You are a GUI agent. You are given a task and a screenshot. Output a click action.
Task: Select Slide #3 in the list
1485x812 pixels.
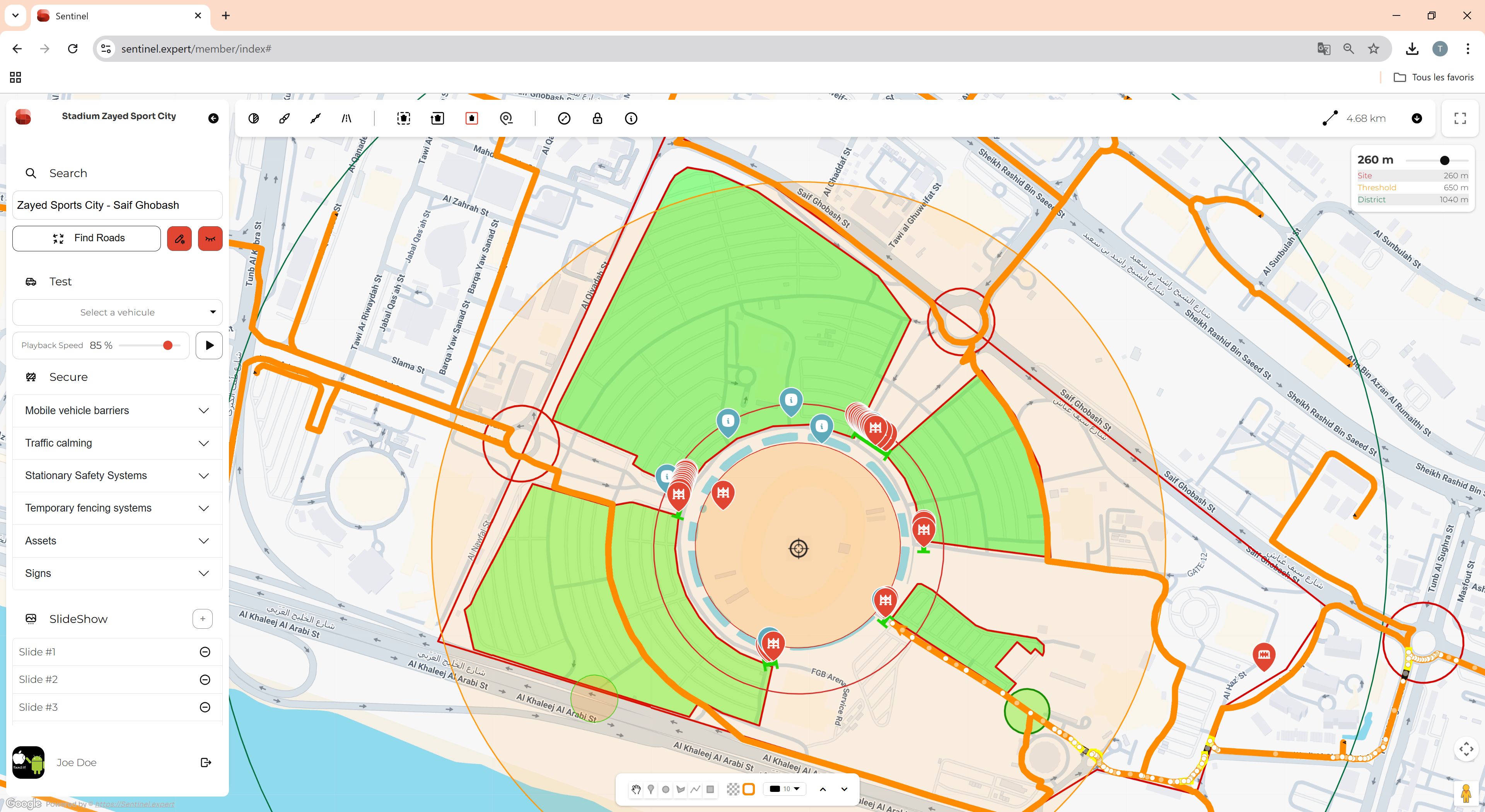coord(39,707)
